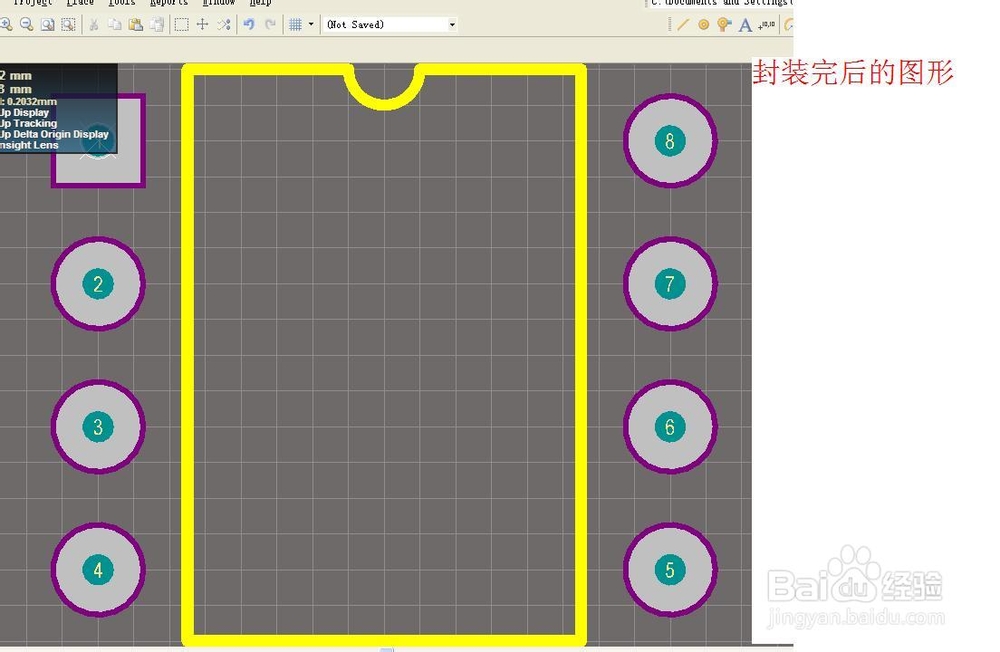Click the grid settings icon
Image resolution: width=1000 pixels, height=652 pixels.
pyautogui.click(x=295, y=25)
